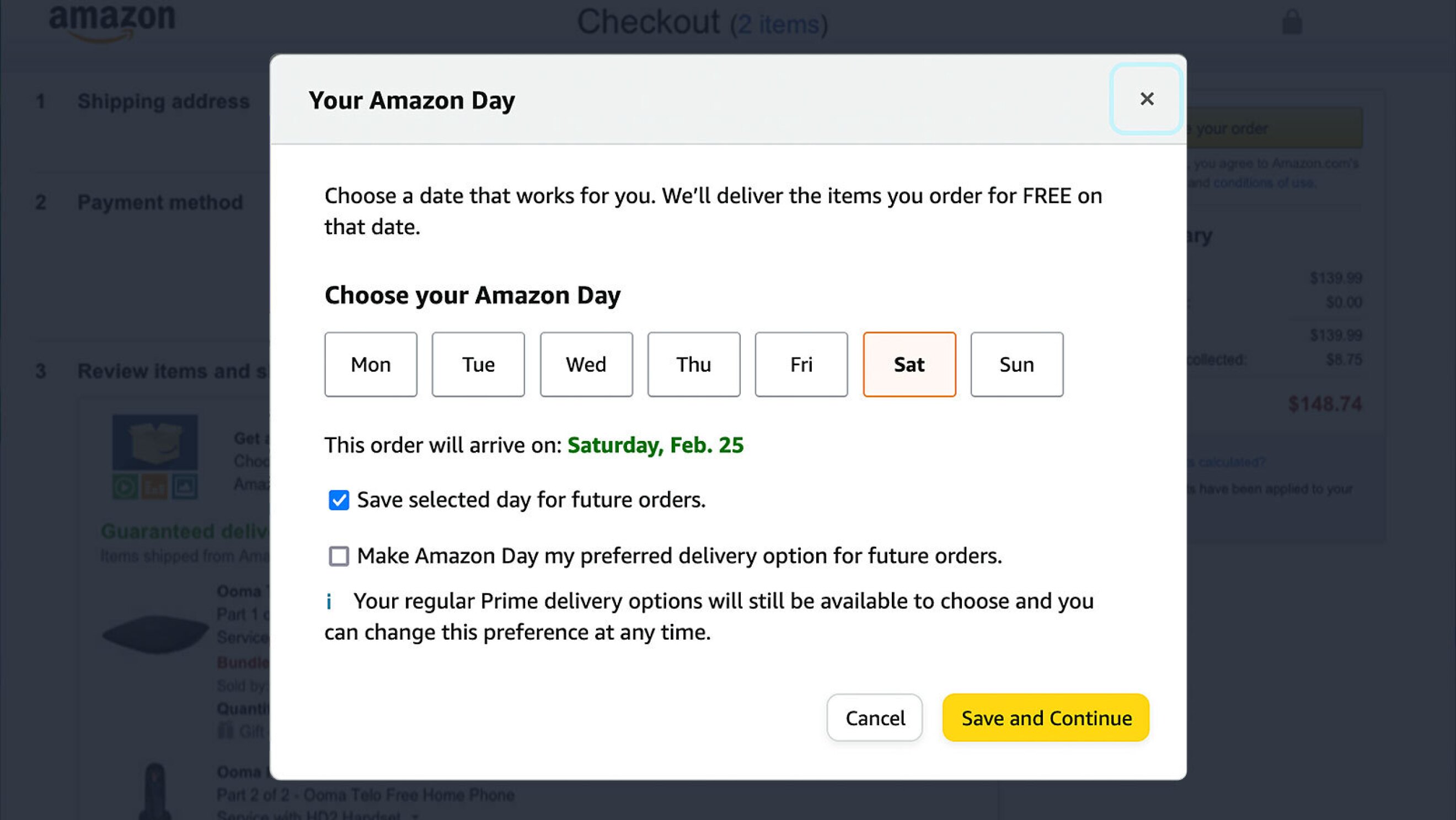The width and height of the screenshot is (1456, 820).
Task: Click the Cancel button
Action: 874,718
